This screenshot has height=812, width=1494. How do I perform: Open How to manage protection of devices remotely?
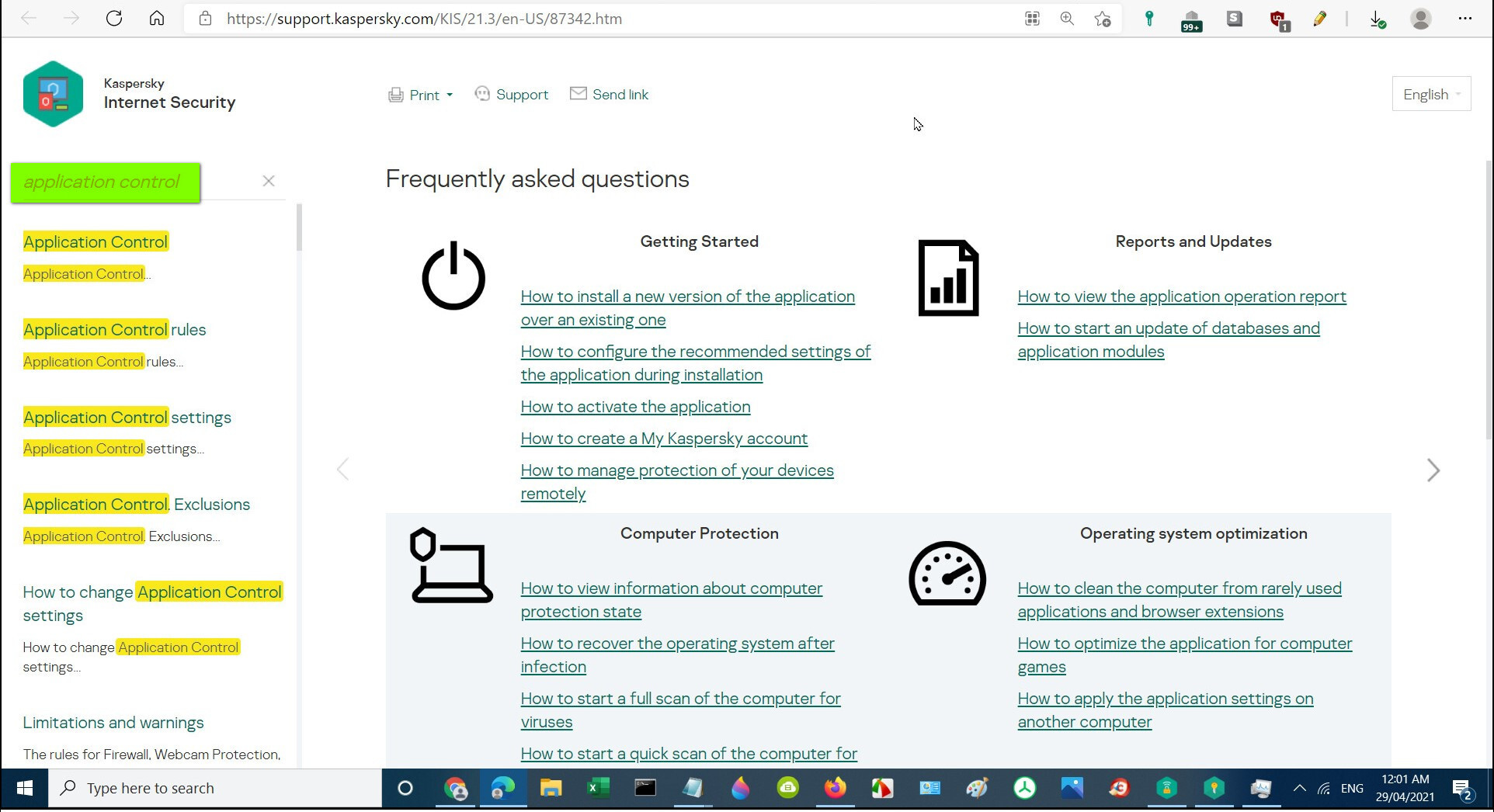click(677, 481)
